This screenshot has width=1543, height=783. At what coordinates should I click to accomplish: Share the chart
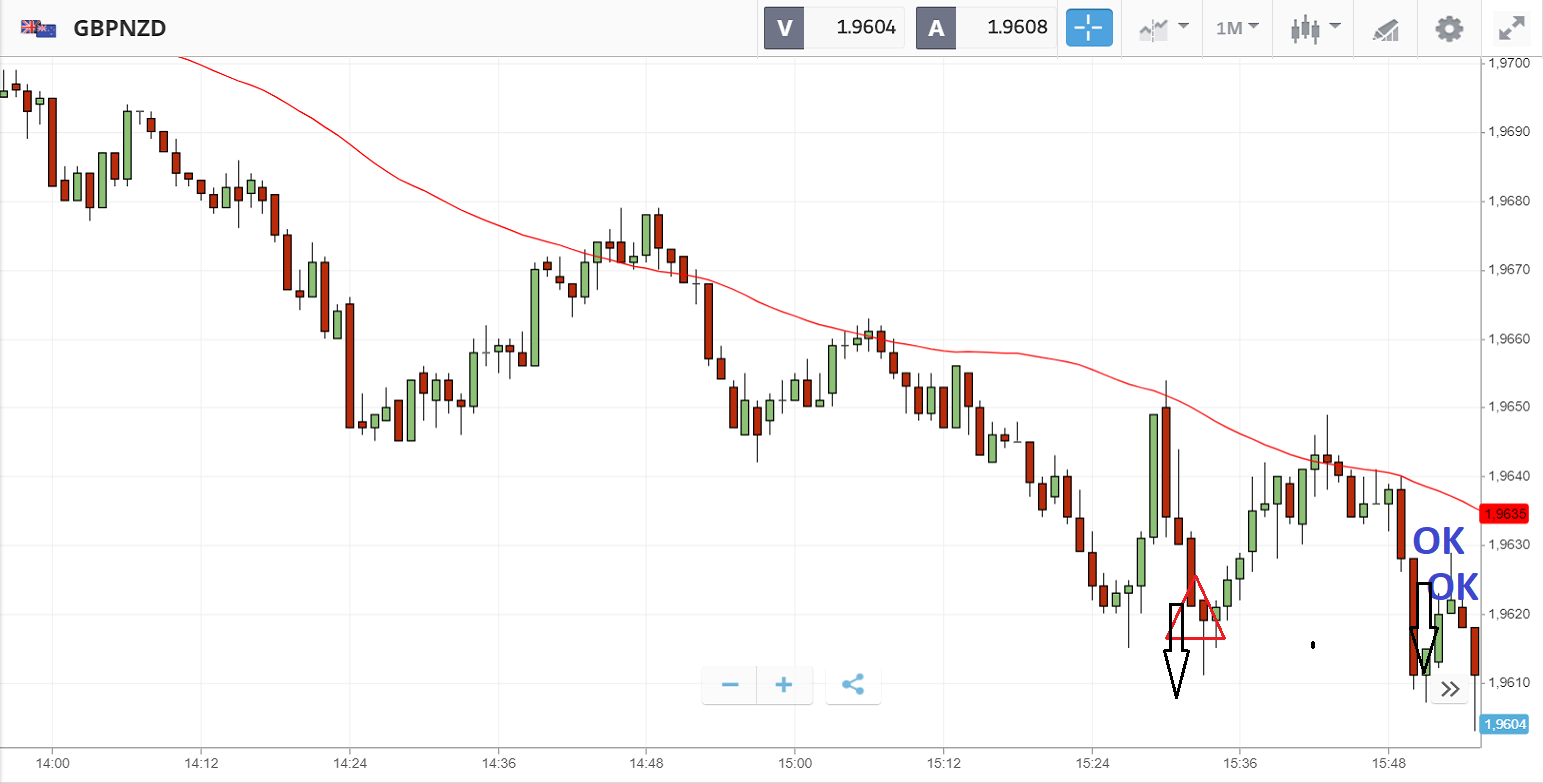tap(853, 685)
